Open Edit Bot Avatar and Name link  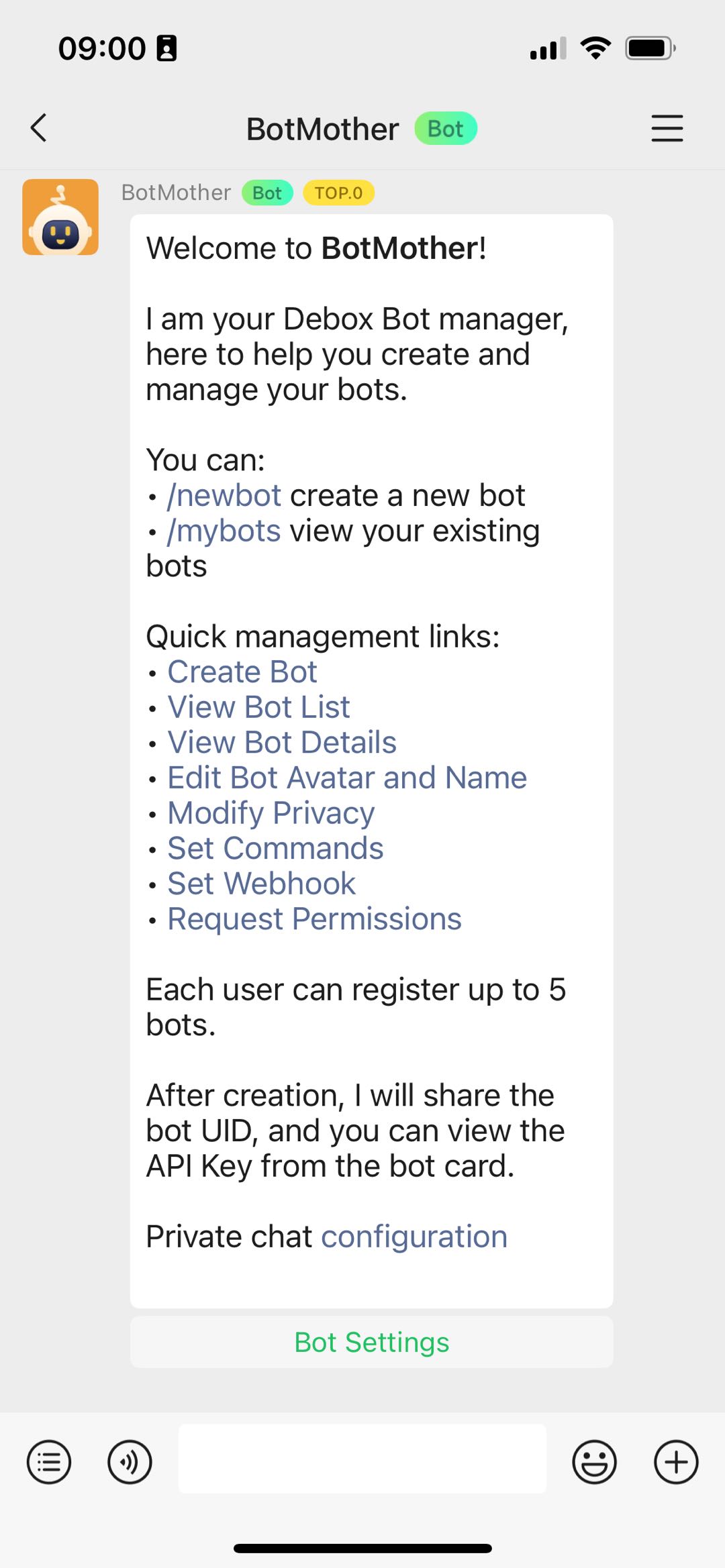[347, 778]
